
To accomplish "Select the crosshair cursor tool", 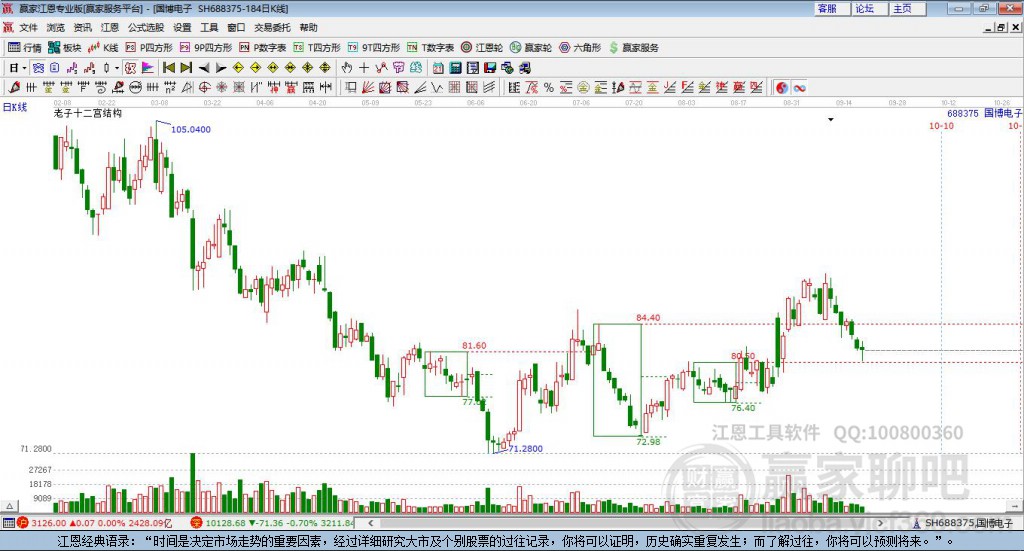I will click(x=364, y=68).
